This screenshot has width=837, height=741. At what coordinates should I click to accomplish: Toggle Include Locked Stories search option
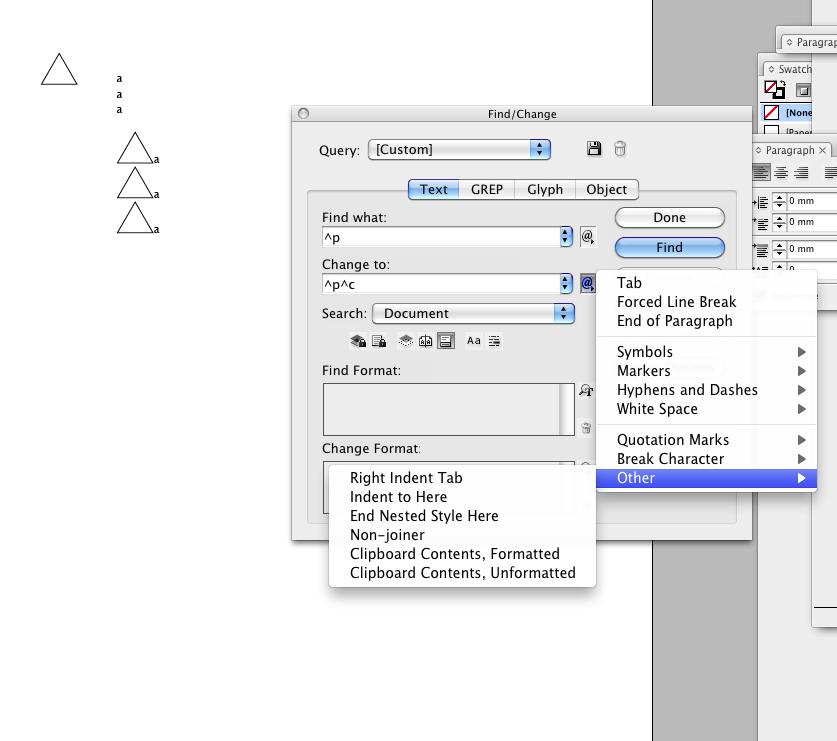379,341
